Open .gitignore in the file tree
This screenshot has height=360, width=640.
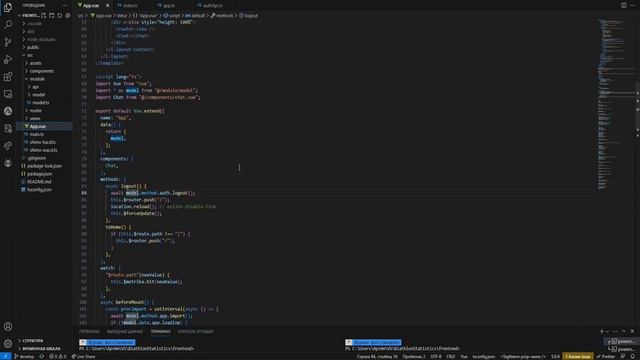[x=45, y=158]
